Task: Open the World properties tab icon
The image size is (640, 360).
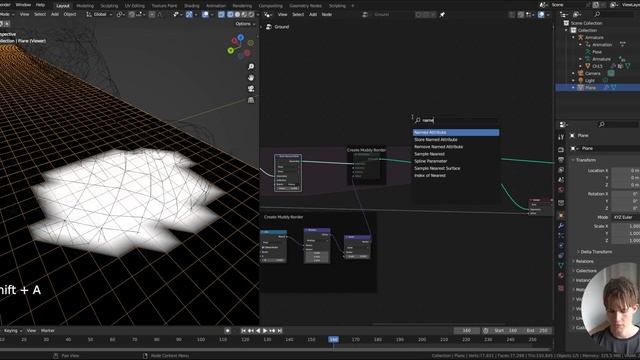Action: point(561,190)
